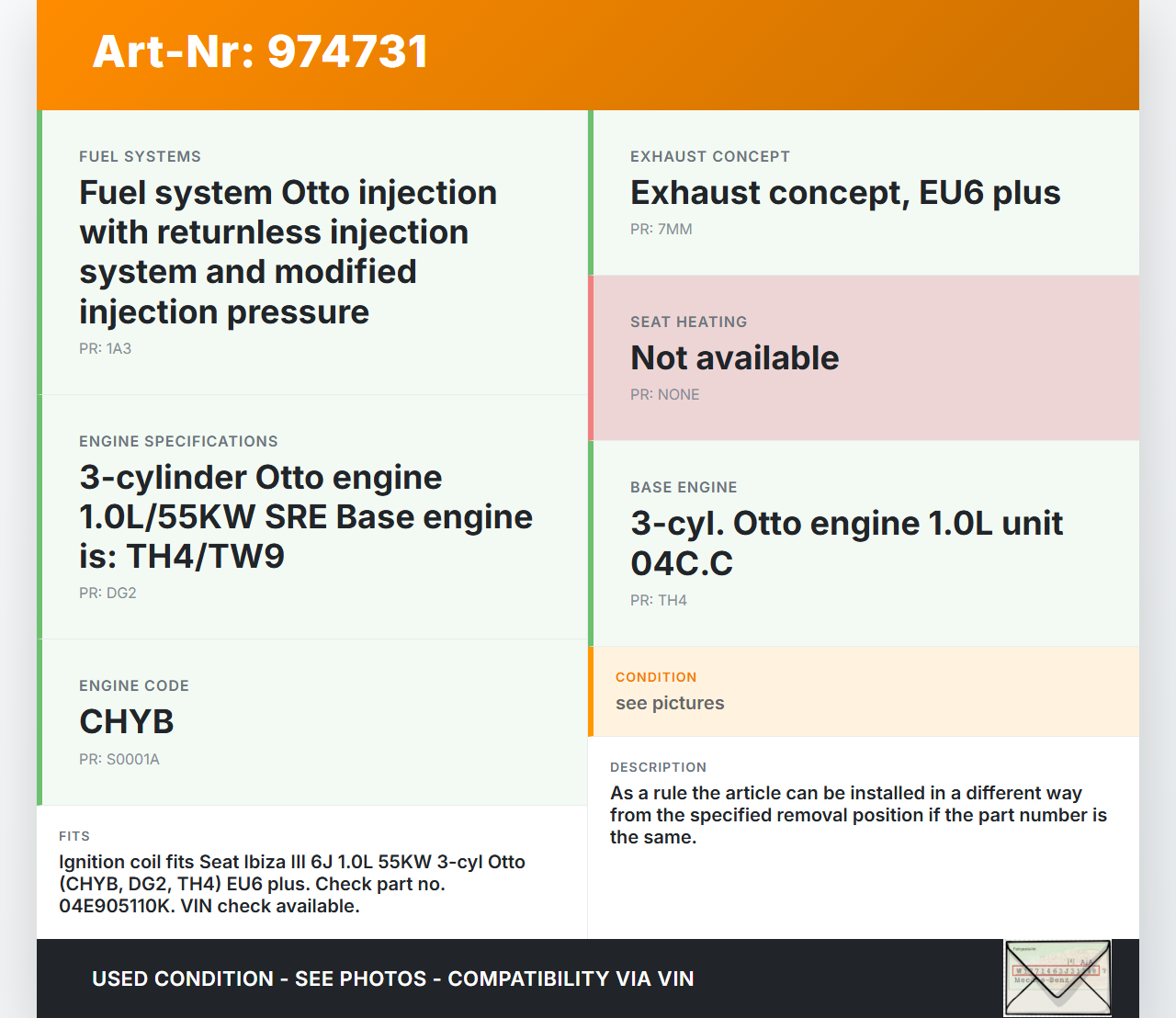Click the envelope VIN icon in footer

coord(1057,978)
